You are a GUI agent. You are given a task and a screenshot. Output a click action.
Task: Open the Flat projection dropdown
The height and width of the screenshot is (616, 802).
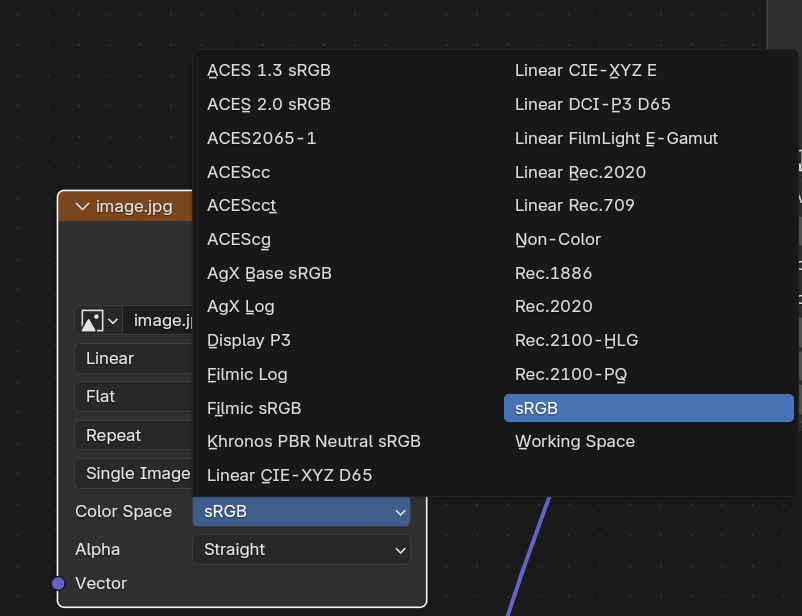(x=134, y=397)
